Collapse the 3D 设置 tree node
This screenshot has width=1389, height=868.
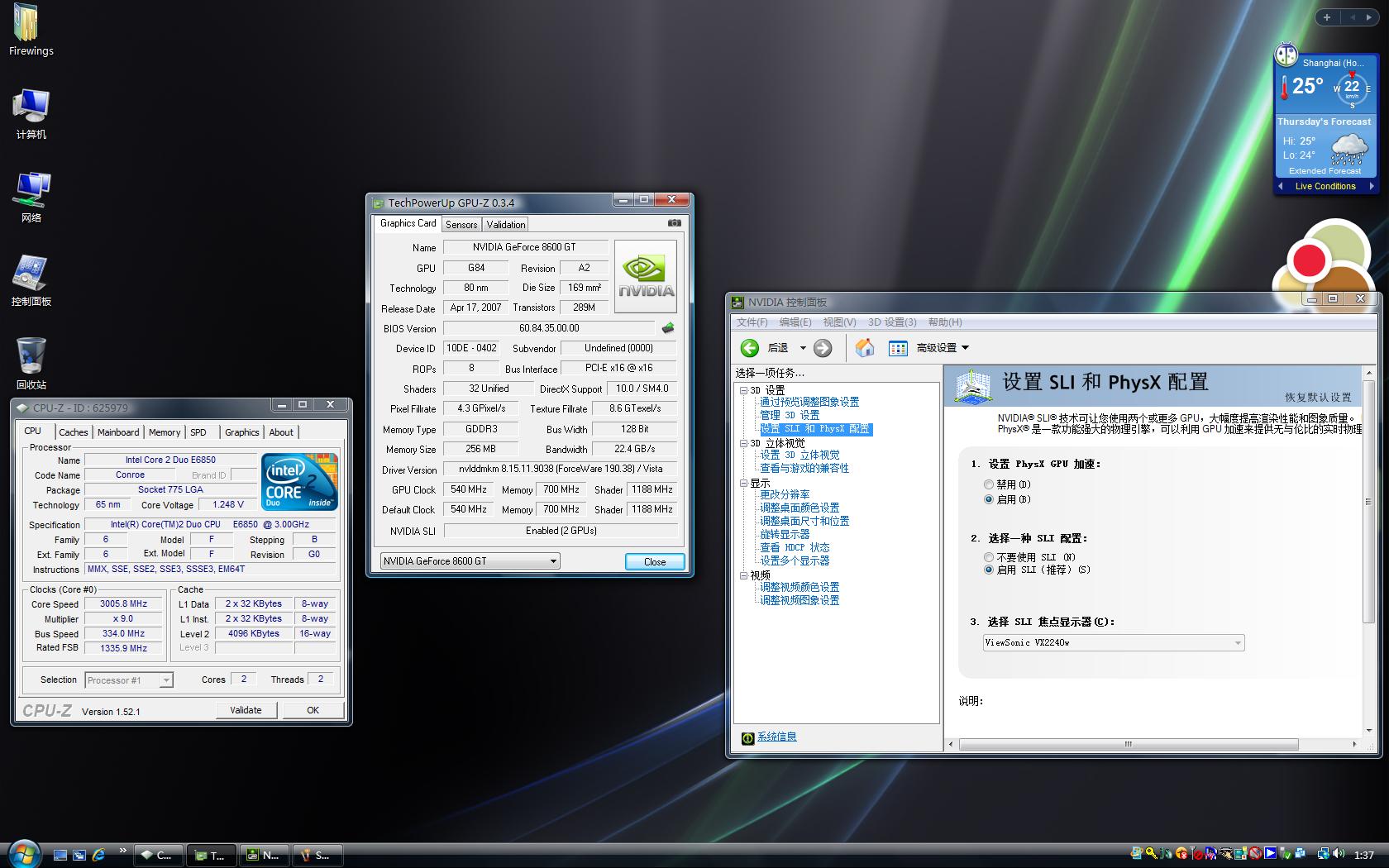(743, 390)
